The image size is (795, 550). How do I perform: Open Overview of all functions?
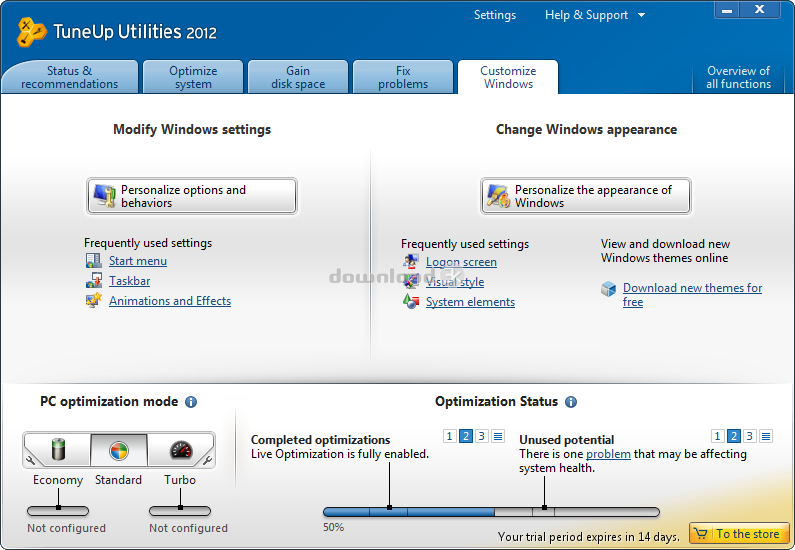coord(738,77)
